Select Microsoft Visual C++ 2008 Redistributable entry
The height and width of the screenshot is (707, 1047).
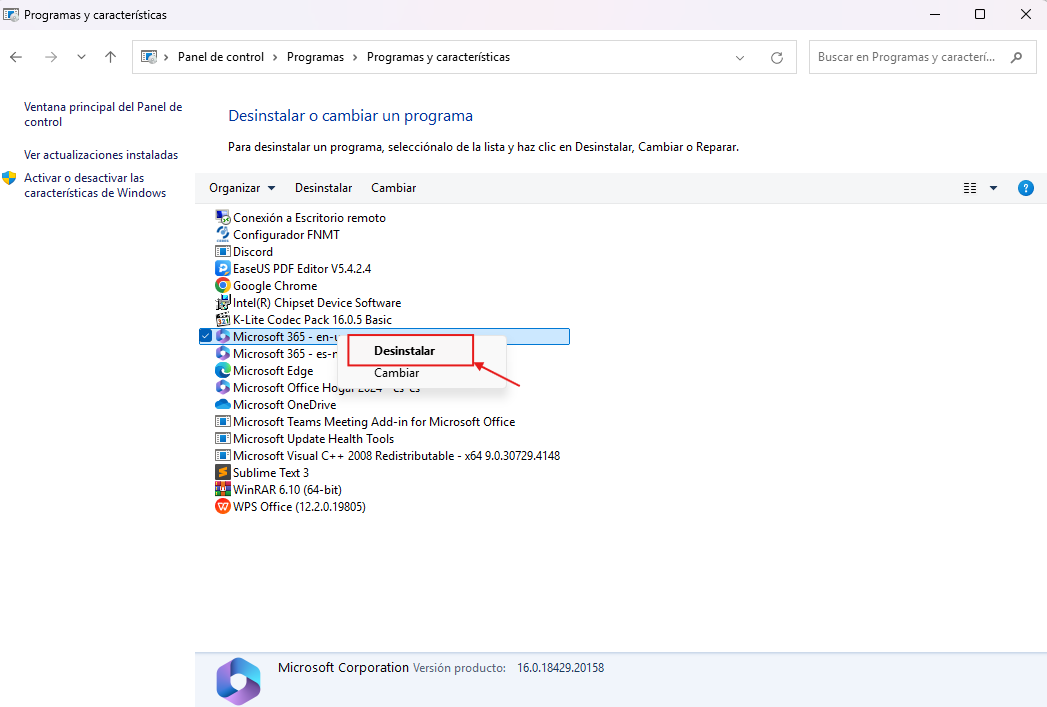point(396,456)
